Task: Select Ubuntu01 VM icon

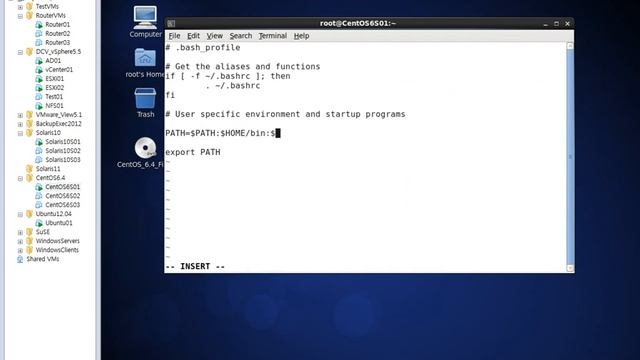Action: [39, 223]
